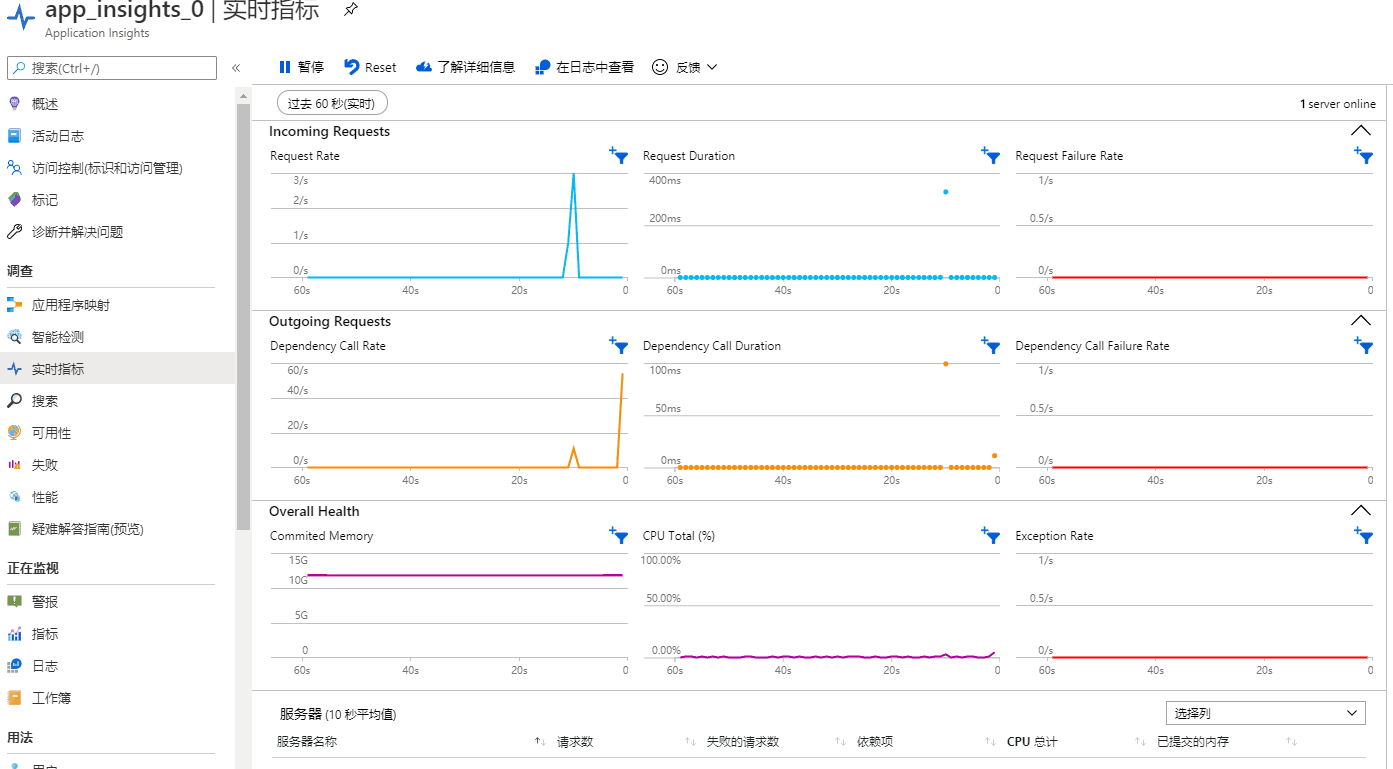This screenshot has height=769, width=1393.
Task: Click the 1 server online text
Action: click(1338, 104)
